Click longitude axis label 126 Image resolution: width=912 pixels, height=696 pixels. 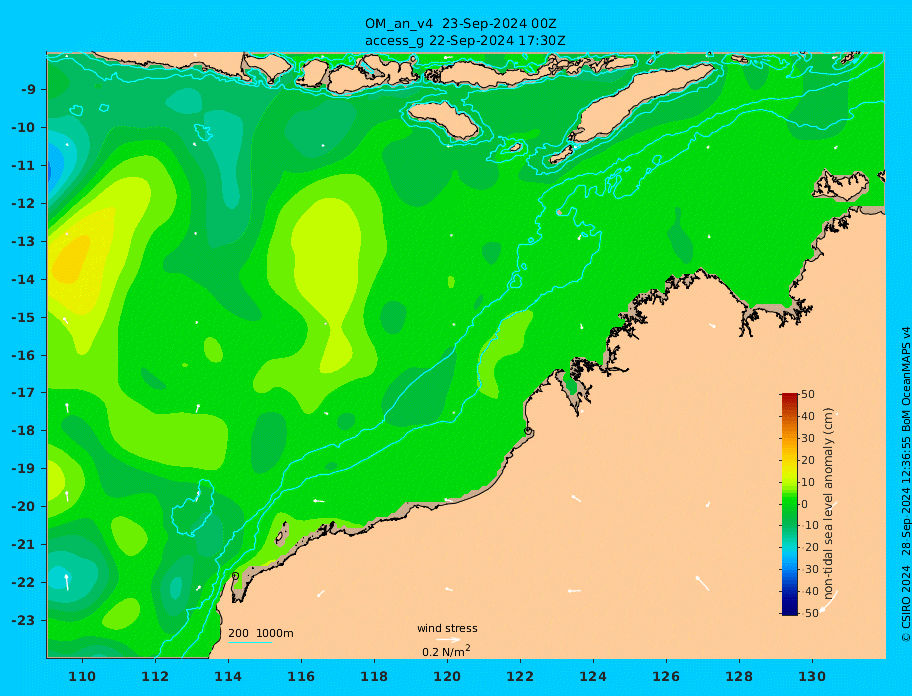(x=666, y=677)
